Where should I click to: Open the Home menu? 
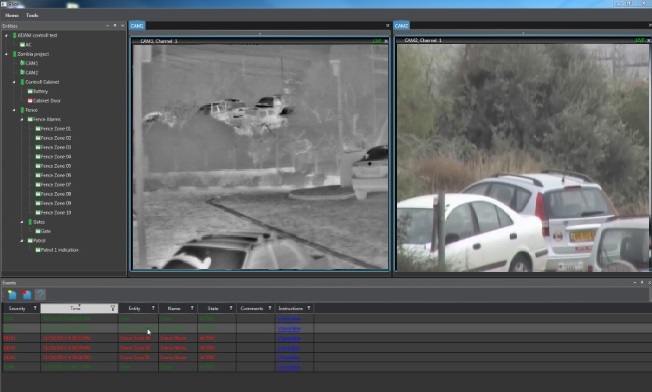12,15
